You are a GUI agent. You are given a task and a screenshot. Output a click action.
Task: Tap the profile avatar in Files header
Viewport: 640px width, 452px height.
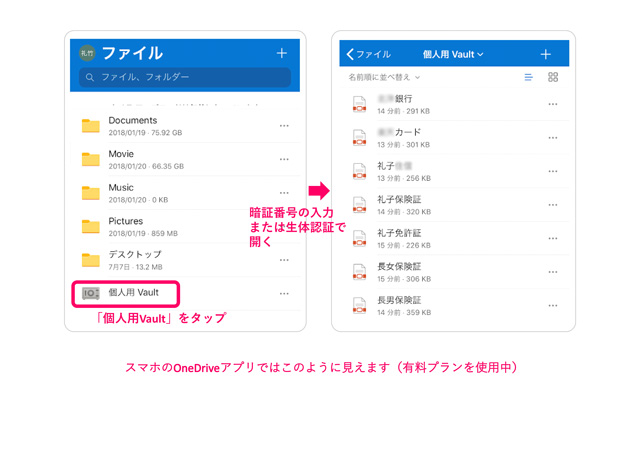click(x=87, y=53)
